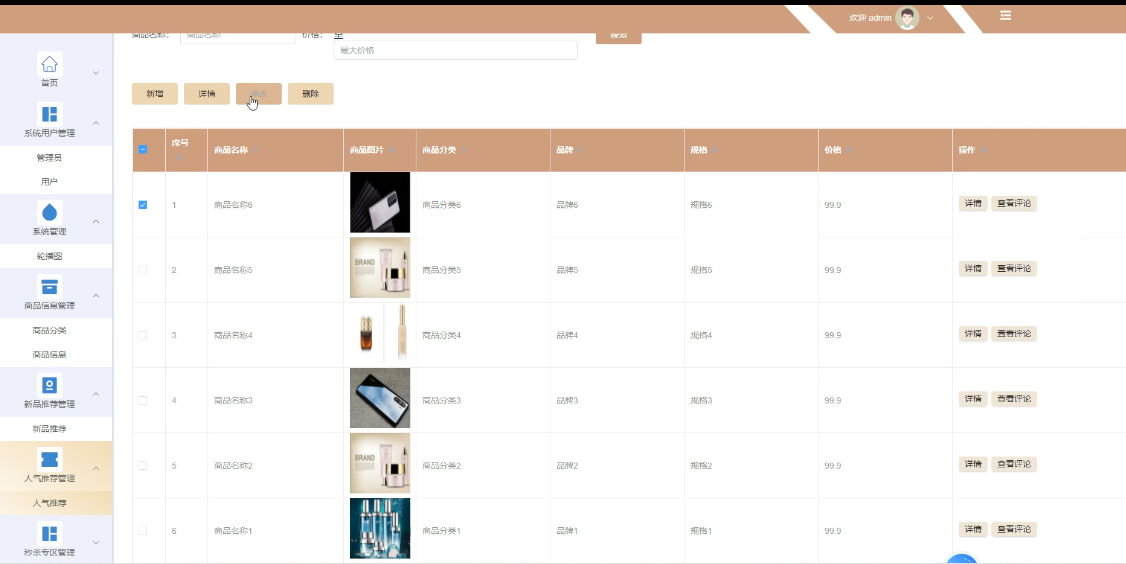Click 查看评论 button in row 商品名称3
Screen dimensions: 1126x564
point(1014,399)
